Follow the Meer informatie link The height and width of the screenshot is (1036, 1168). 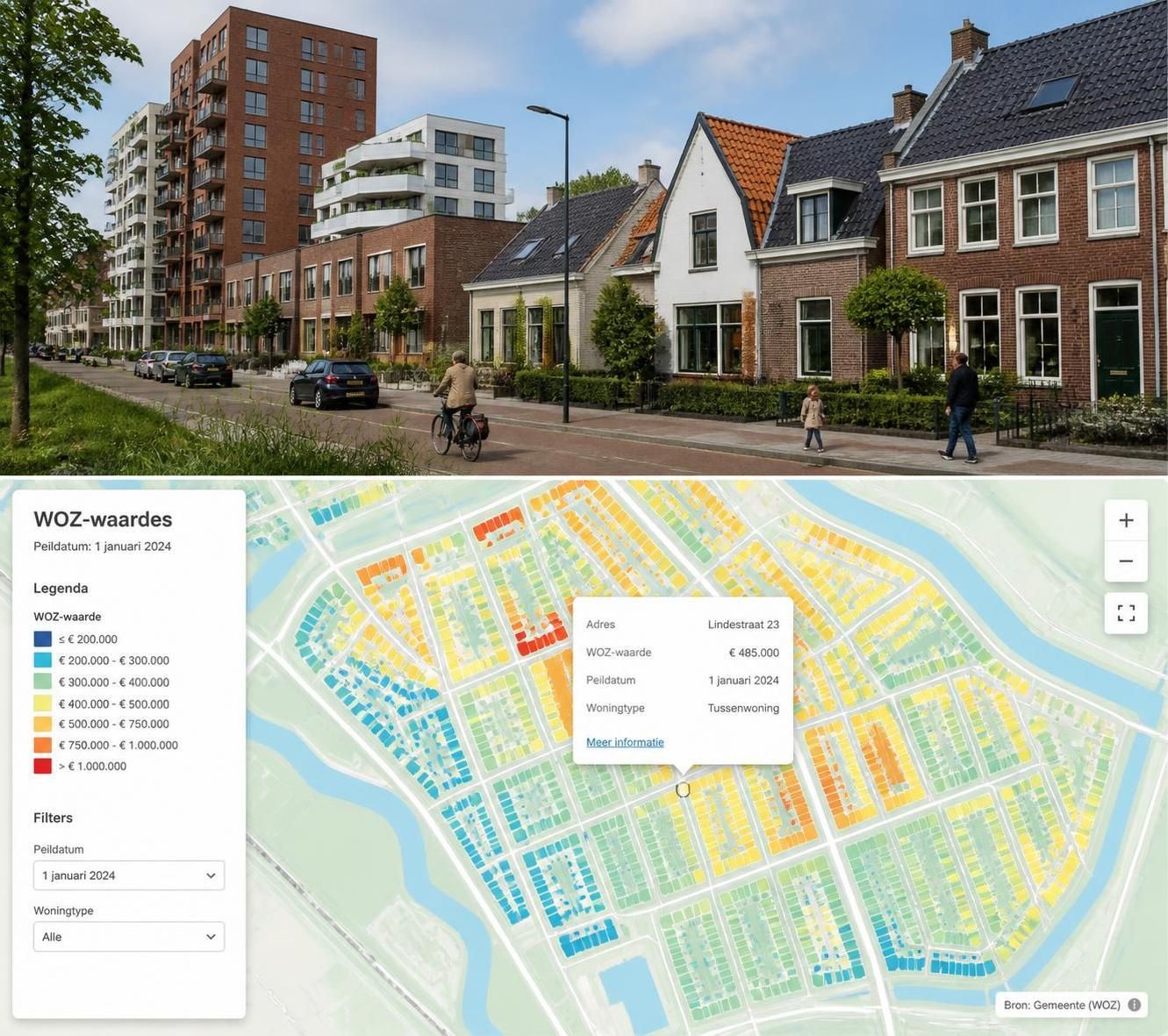tap(625, 742)
